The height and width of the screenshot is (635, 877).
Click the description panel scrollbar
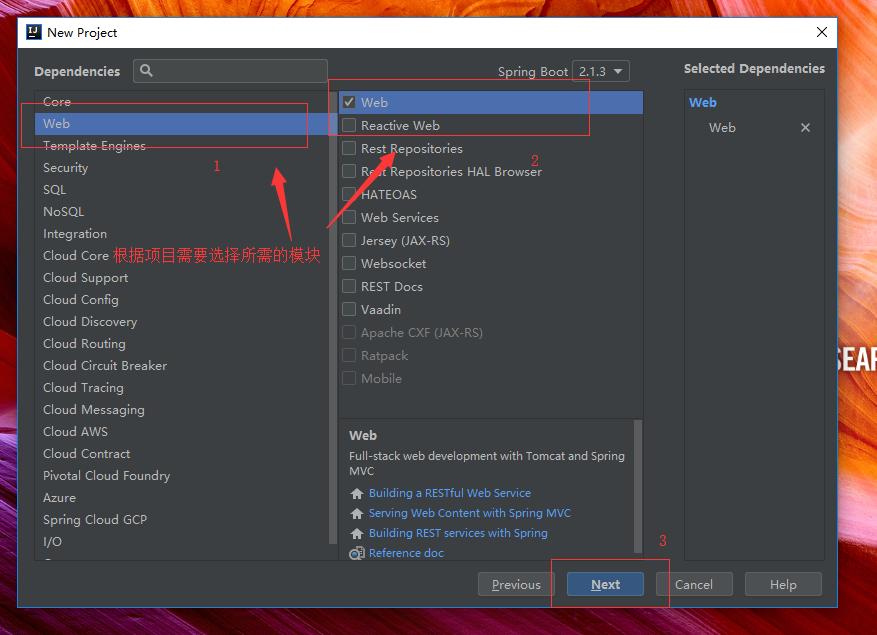pos(638,486)
